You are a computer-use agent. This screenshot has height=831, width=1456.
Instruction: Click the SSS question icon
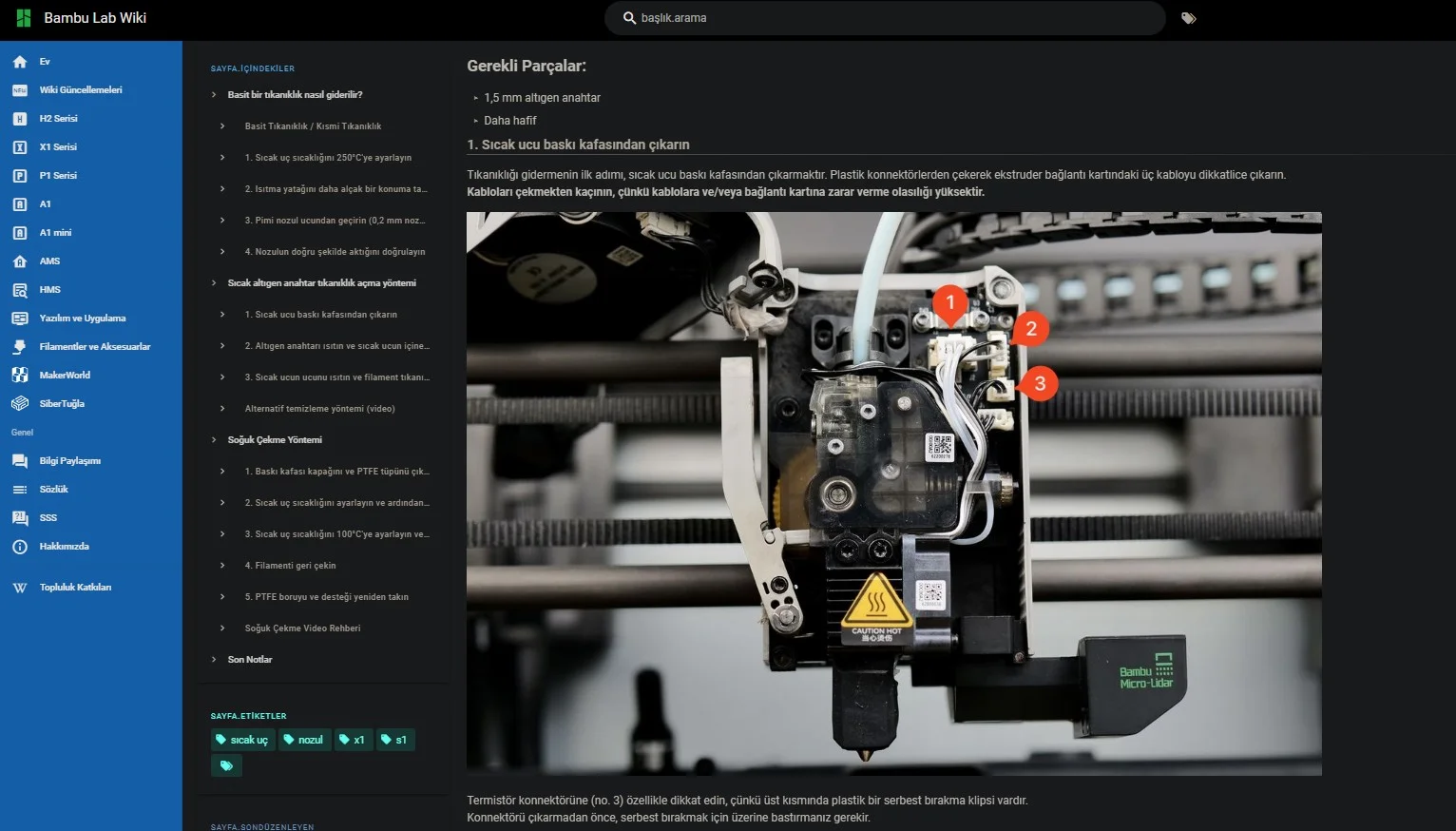coord(20,518)
